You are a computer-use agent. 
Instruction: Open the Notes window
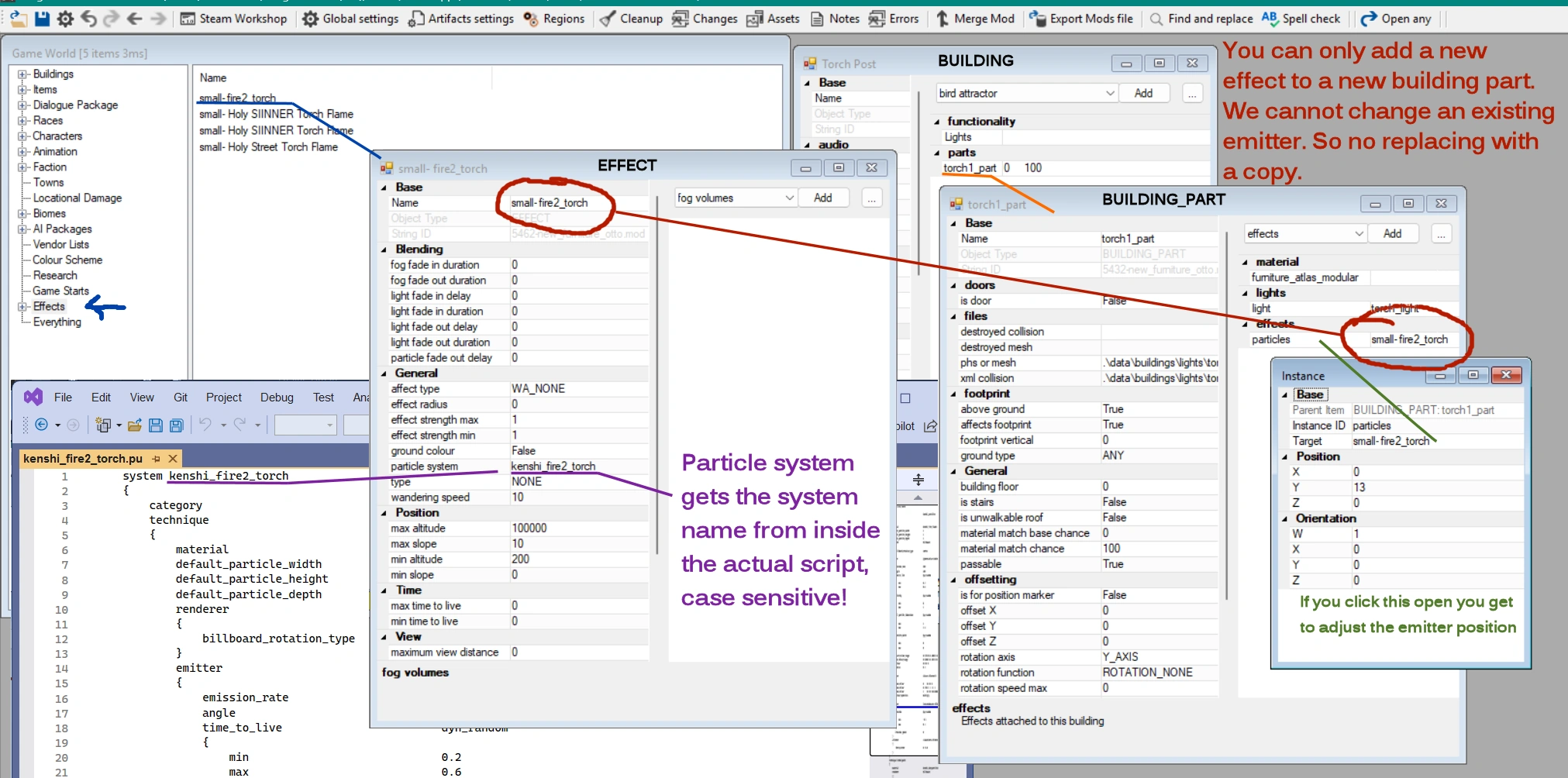coord(835,19)
